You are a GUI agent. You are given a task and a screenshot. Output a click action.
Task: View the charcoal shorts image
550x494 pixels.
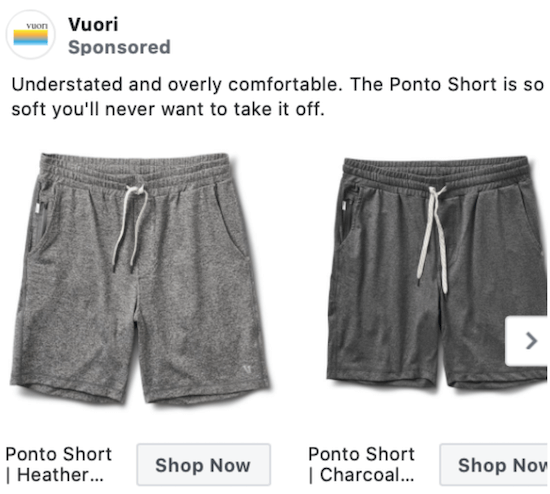tap(437, 272)
